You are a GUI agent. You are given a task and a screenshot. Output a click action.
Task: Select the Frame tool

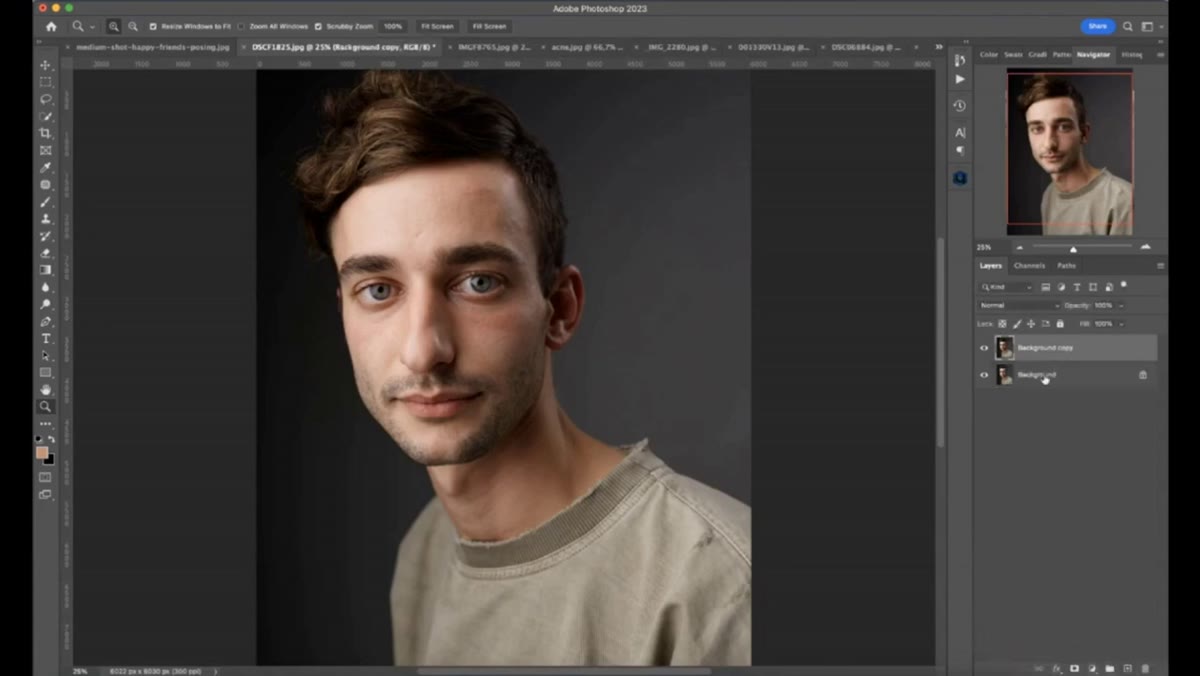tap(45, 150)
